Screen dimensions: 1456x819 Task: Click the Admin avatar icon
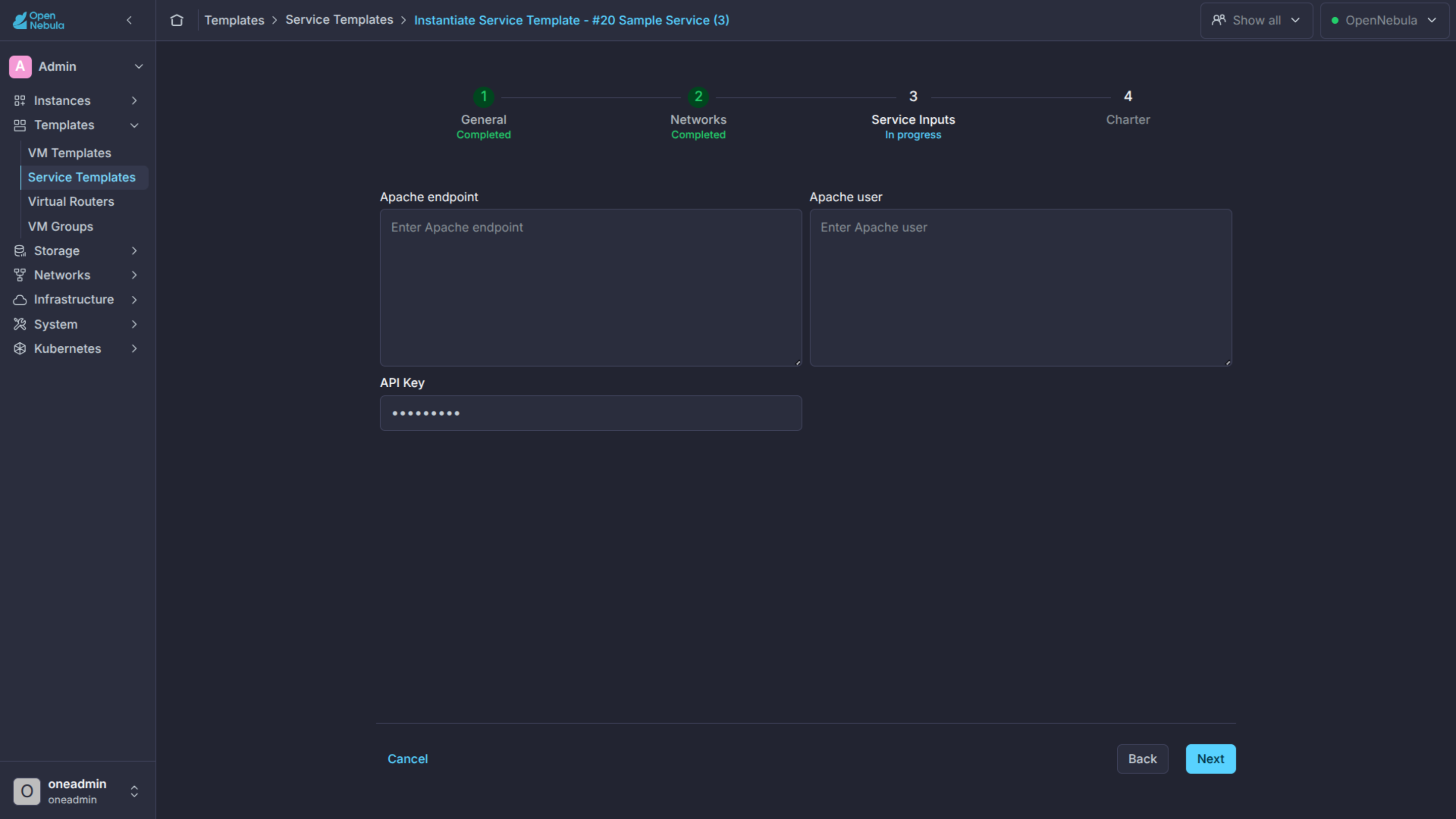20,67
